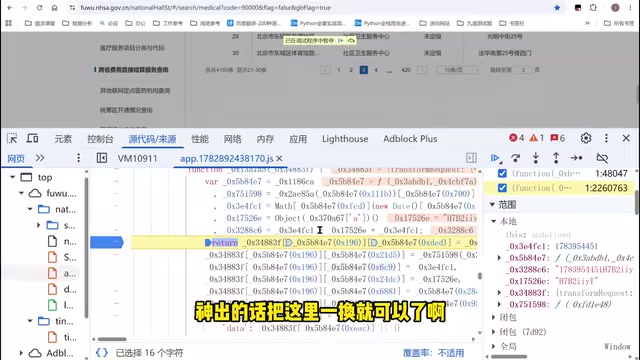Open the browser home page

pos(54,8)
